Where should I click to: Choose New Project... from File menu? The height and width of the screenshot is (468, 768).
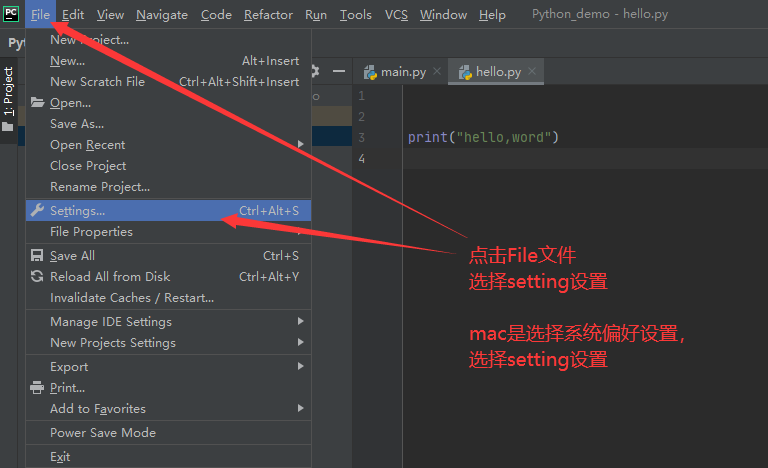(x=168, y=40)
